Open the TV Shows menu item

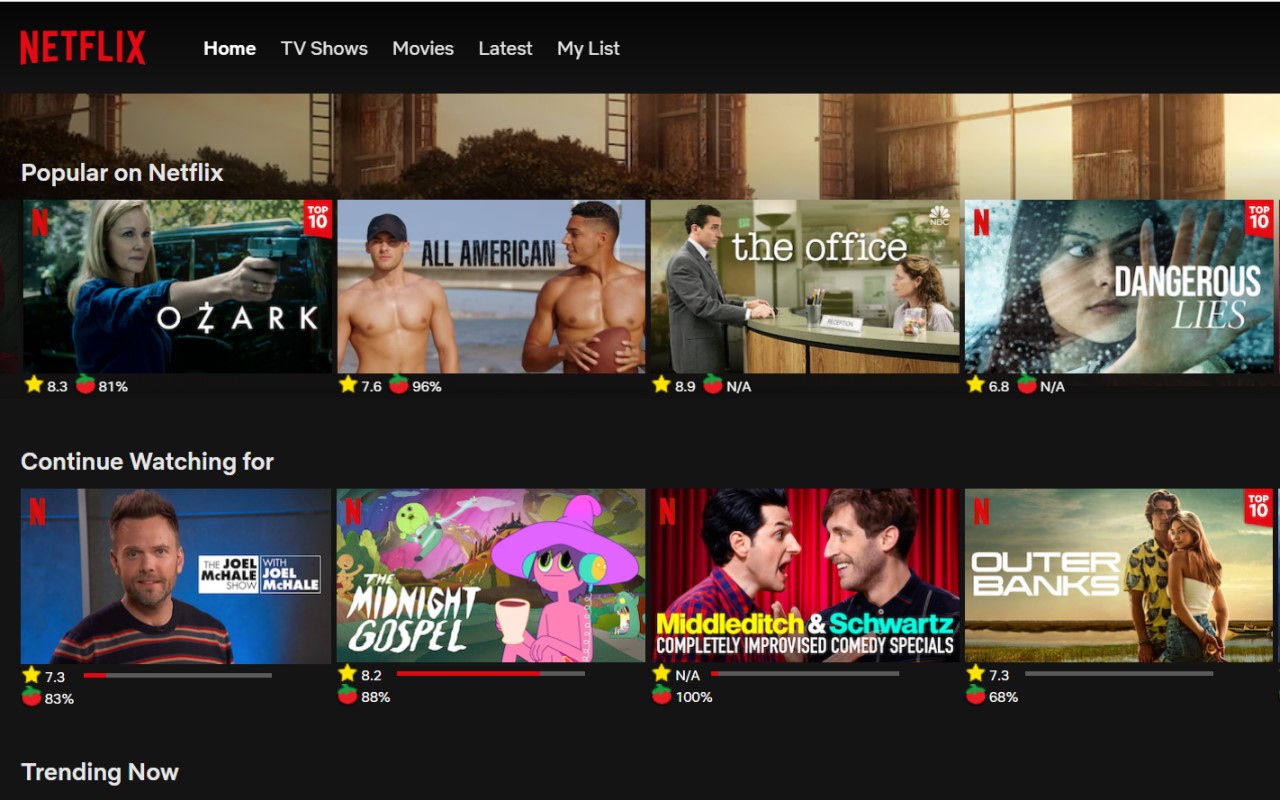(324, 48)
